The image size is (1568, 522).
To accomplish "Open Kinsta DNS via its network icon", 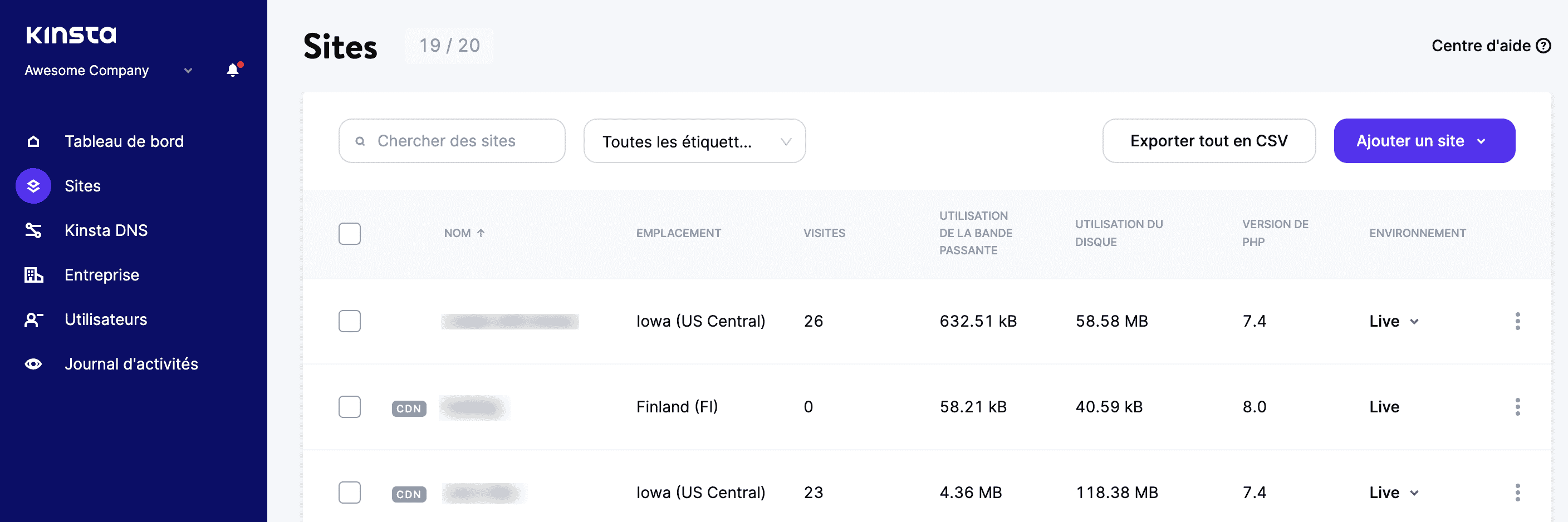I will 33,230.
